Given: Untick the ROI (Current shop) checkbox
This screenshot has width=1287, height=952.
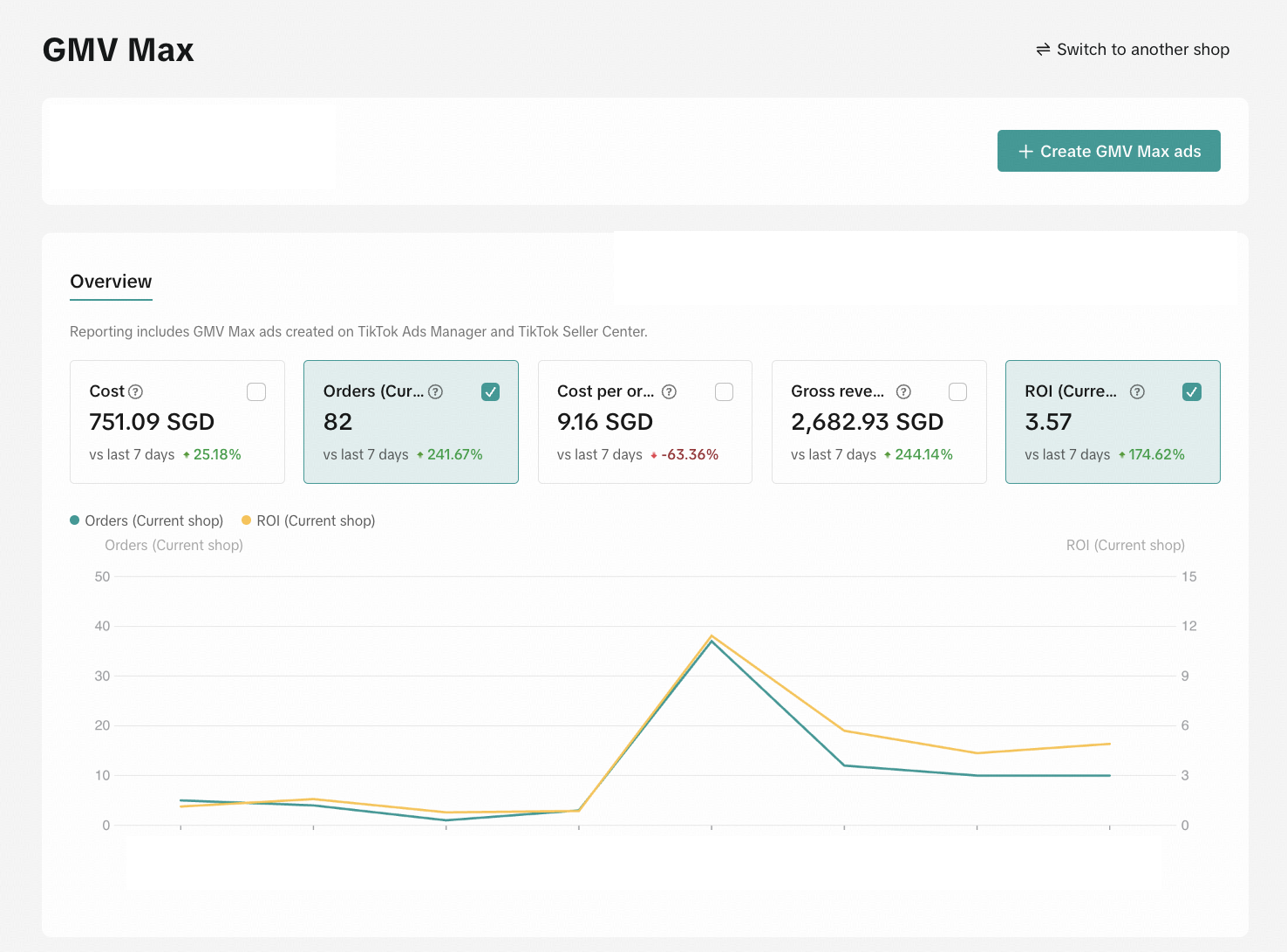Looking at the screenshot, I should click(x=1192, y=392).
